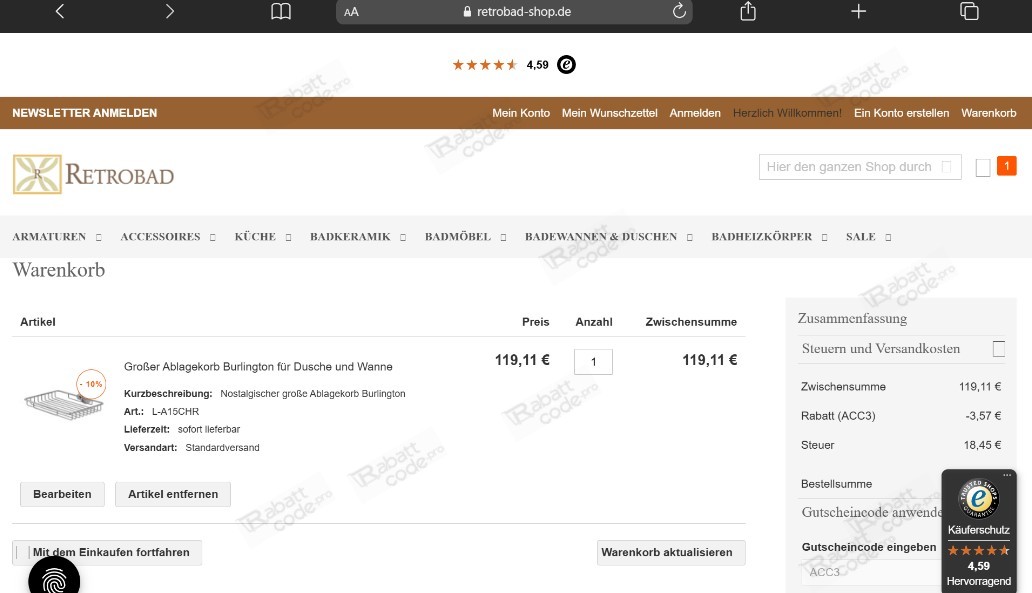This screenshot has height=593, width=1032.
Task: Tap the AA reader text size button
Action: click(x=351, y=12)
